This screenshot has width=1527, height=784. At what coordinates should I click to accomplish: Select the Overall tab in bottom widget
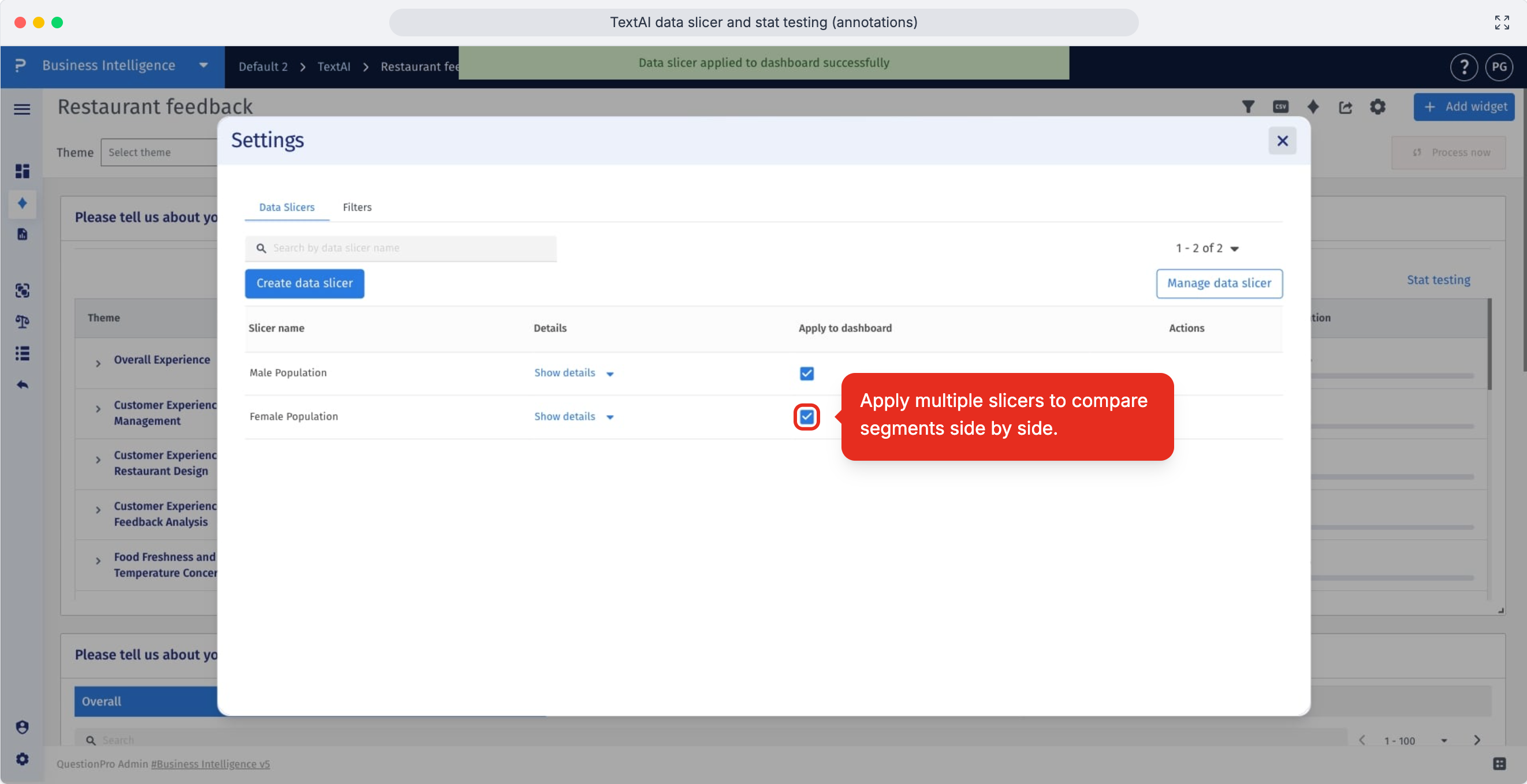pos(146,701)
